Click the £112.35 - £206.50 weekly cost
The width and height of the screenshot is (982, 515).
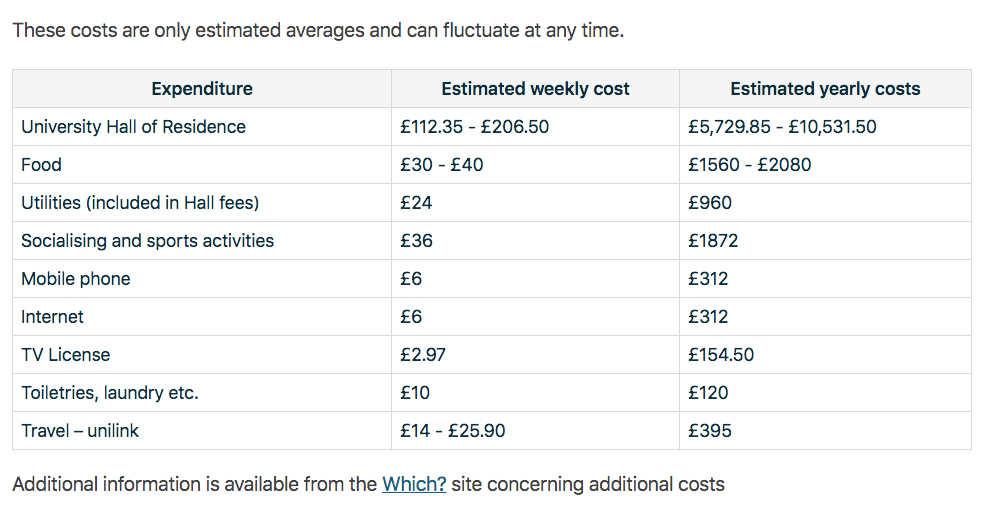pos(474,127)
